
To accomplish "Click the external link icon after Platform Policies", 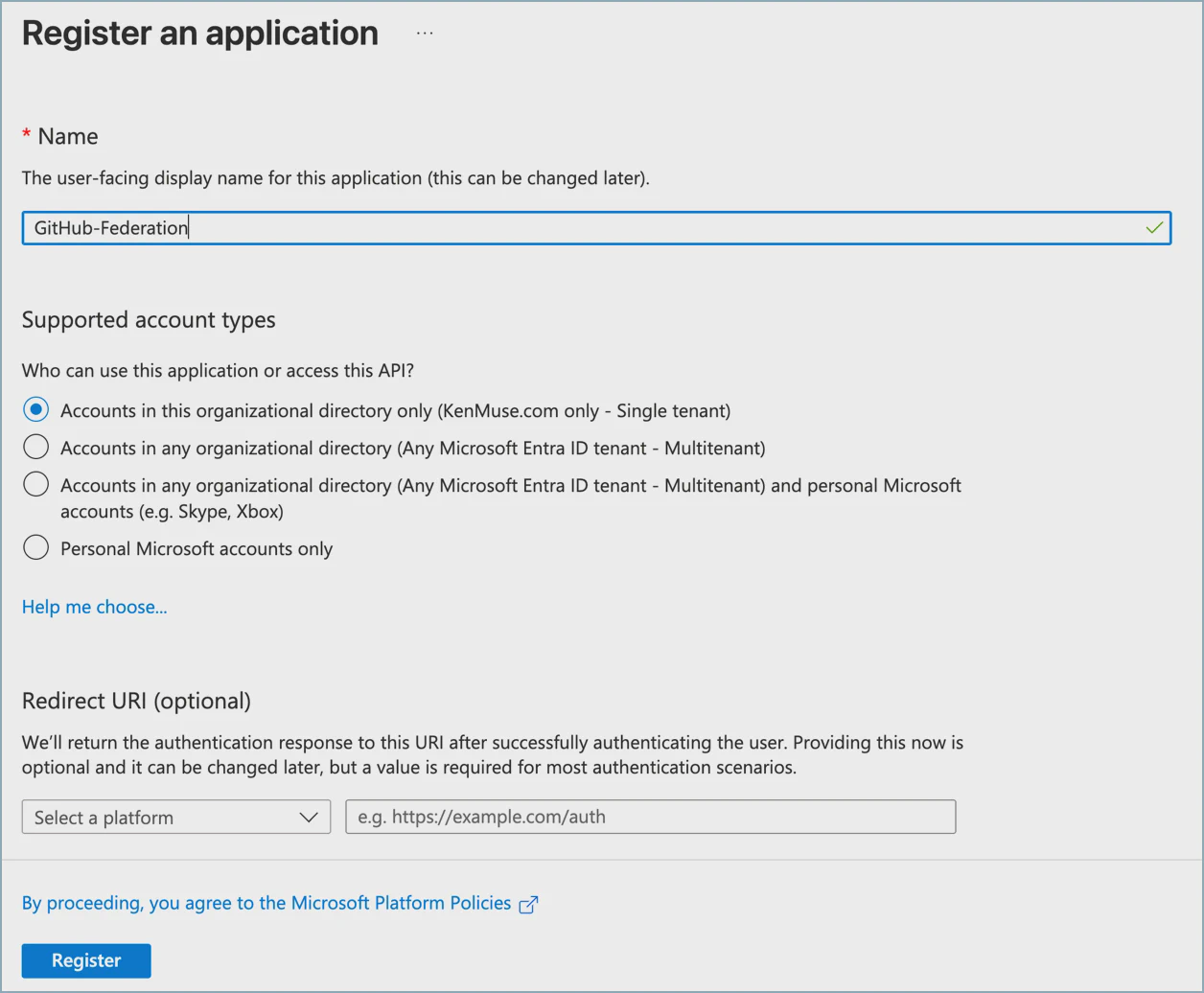I will (528, 904).
